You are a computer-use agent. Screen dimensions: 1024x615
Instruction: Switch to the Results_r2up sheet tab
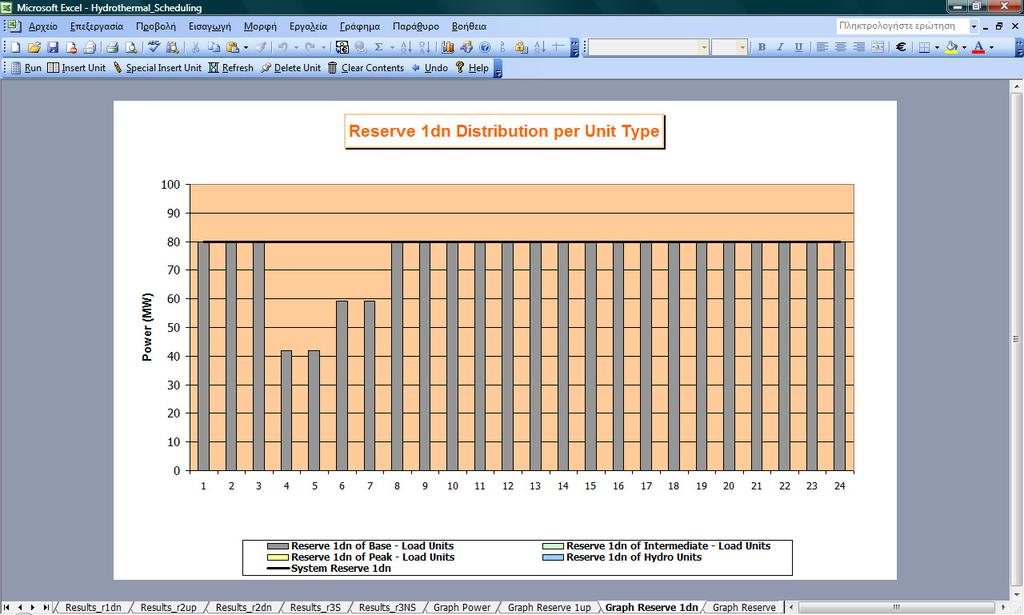point(168,607)
